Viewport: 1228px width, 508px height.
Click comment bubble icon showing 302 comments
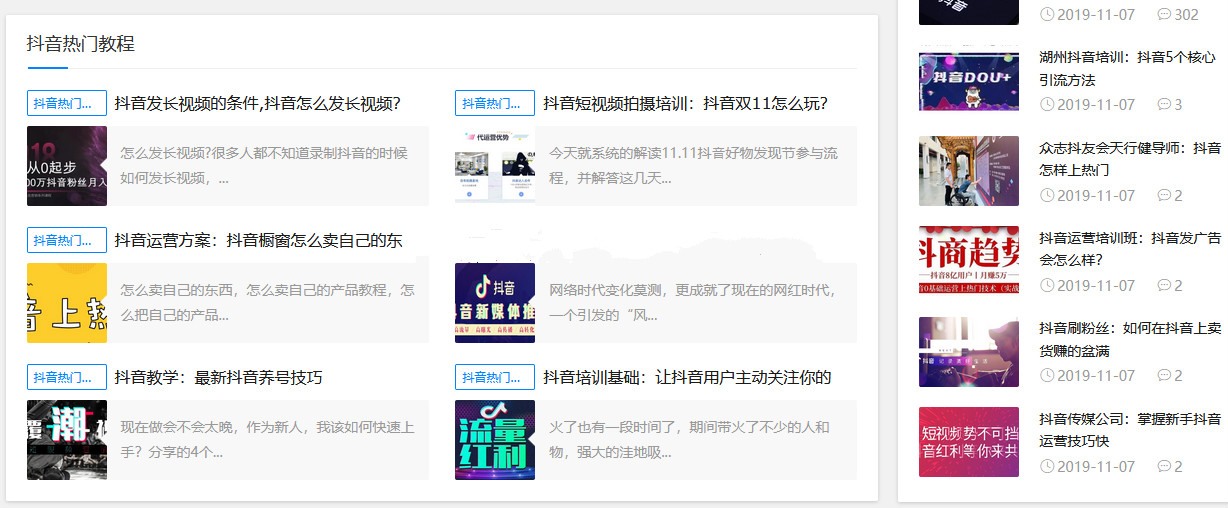coord(1164,14)
